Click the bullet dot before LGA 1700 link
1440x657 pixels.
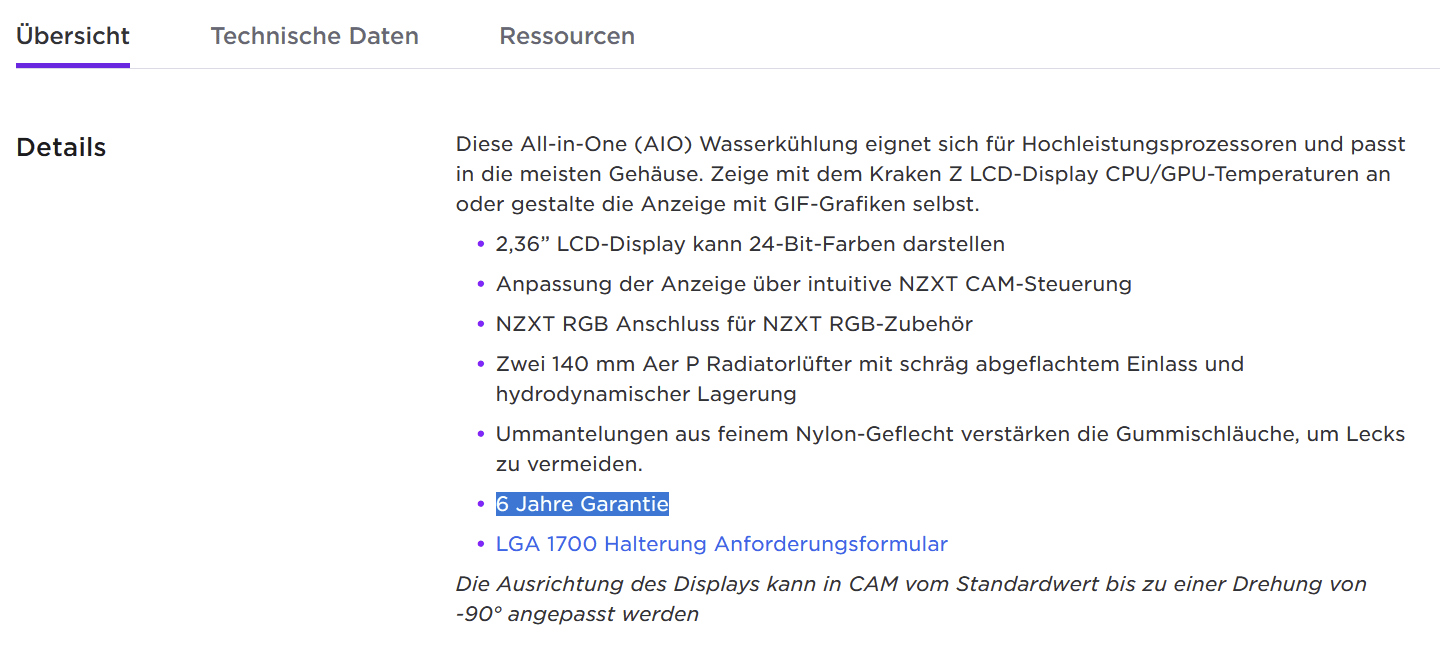coord(480,545)
